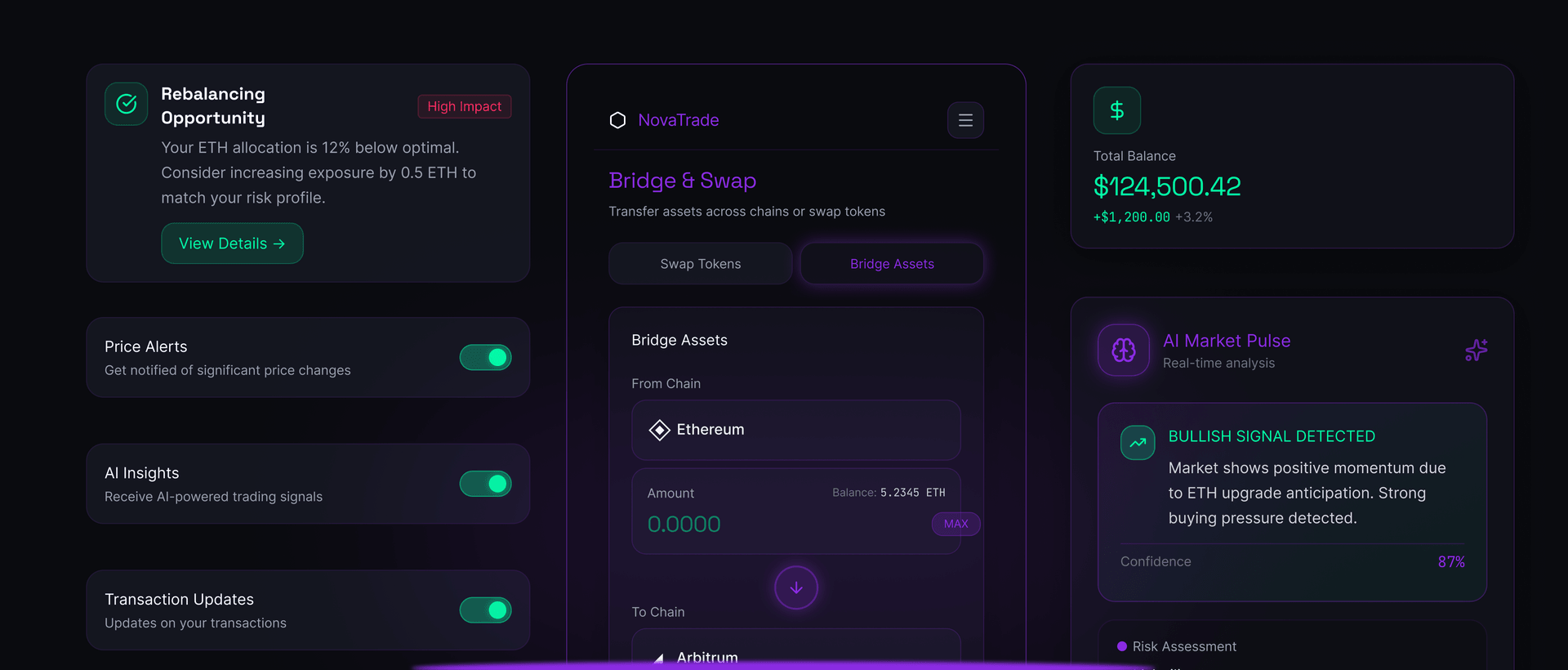The image size is (1568, 670).
Task: Click the Total Balance label
Action: point(1134,156)
